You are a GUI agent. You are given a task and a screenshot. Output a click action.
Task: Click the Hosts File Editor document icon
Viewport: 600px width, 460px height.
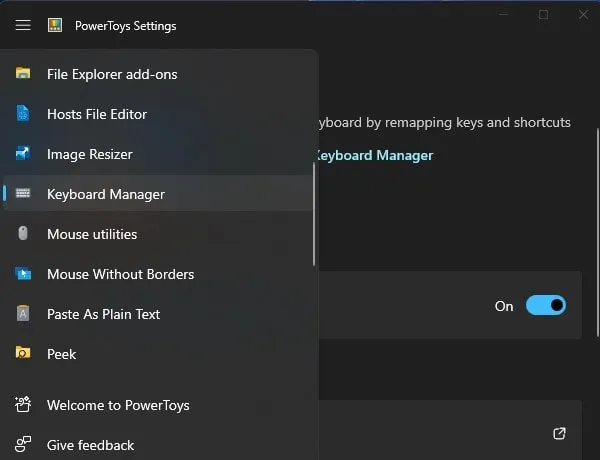[x=23, y=114]
